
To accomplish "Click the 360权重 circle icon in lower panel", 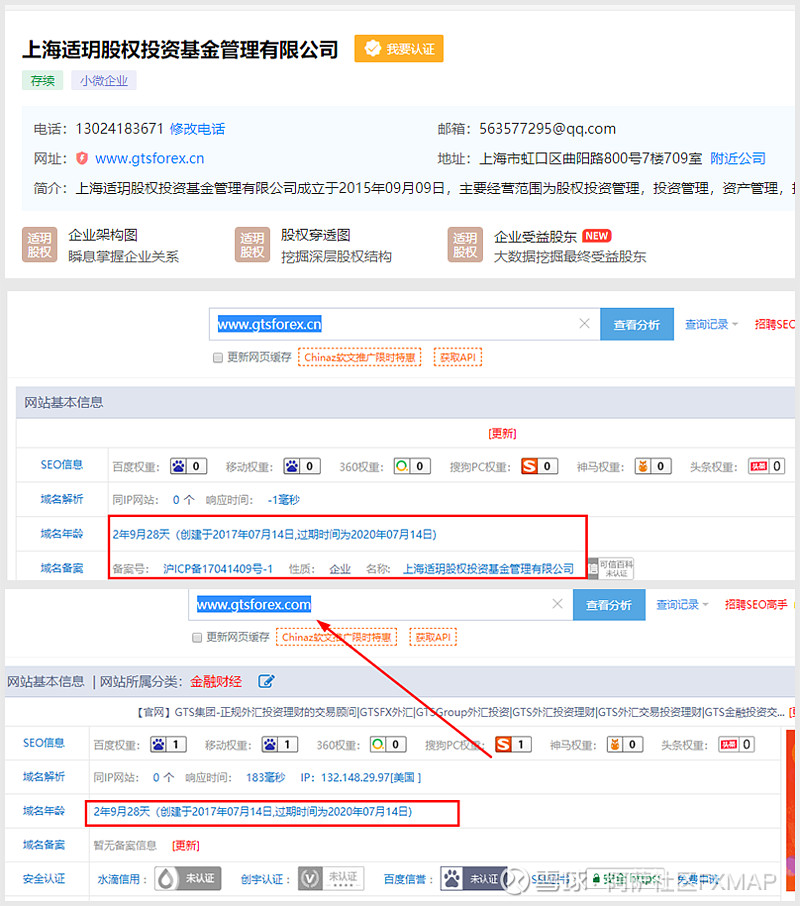I will coord(378,744).
